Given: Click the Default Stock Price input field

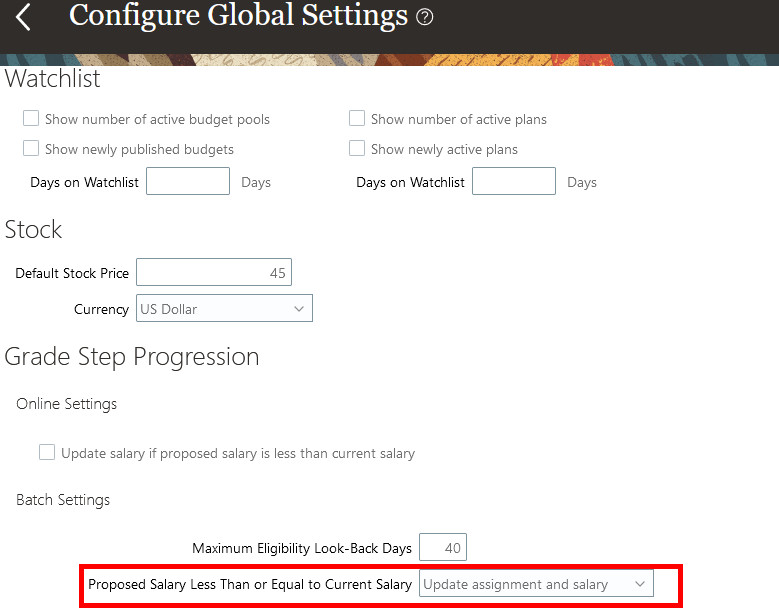Looking at the screenshot, I should tap(214, 273).
